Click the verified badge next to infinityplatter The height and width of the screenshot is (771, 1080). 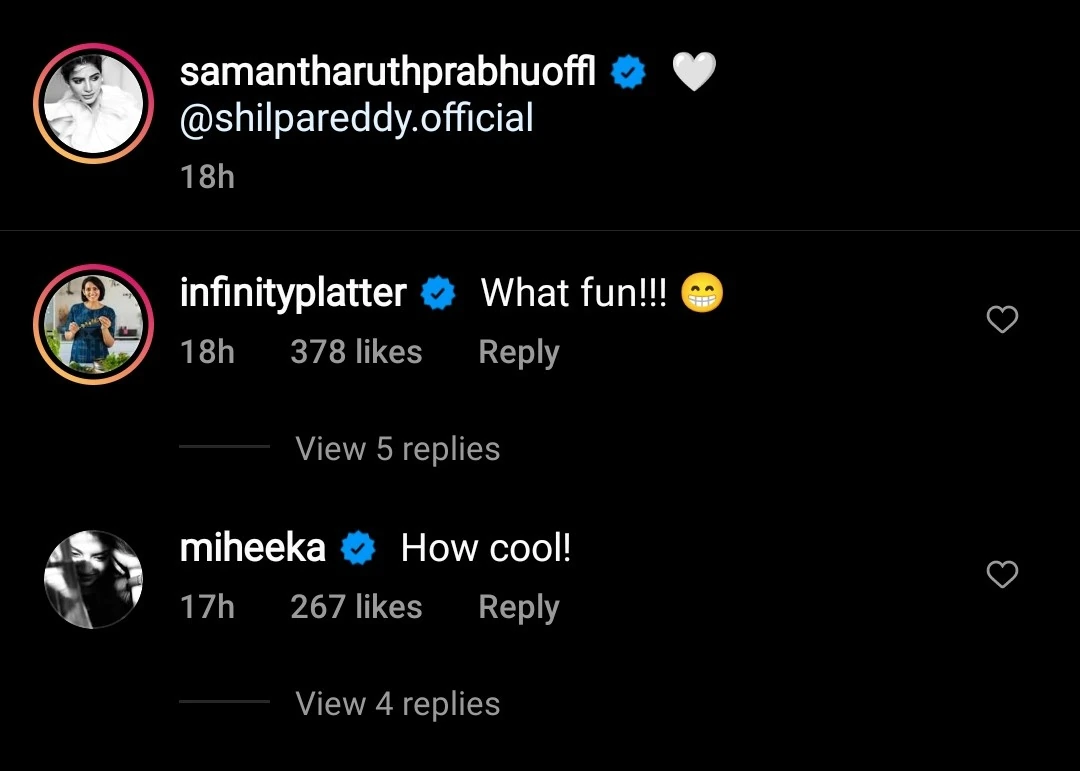tap(438, 294)
